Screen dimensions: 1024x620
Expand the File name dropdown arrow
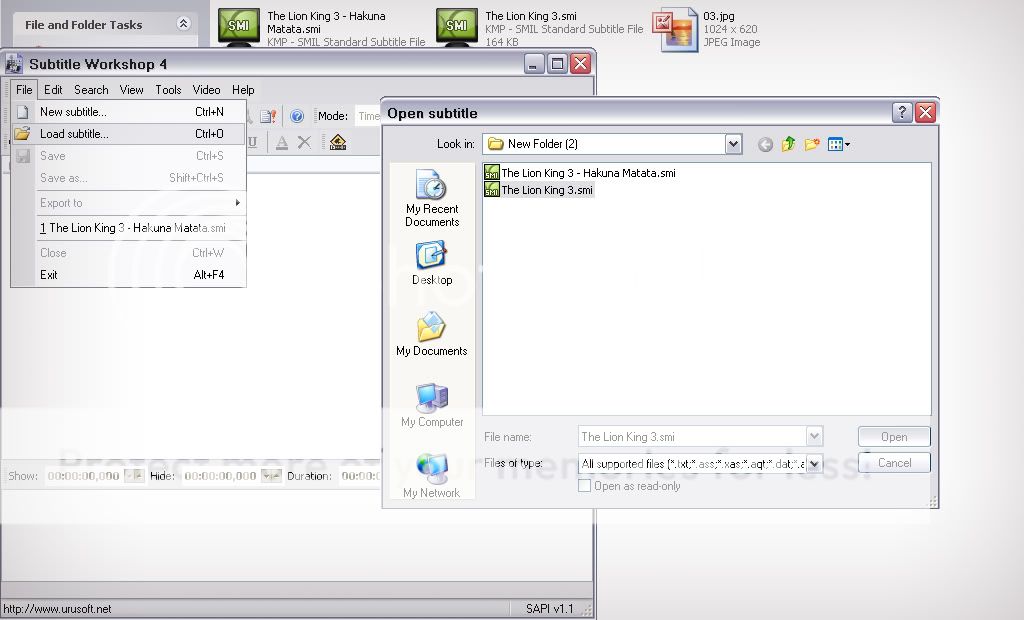pos(814,436)
